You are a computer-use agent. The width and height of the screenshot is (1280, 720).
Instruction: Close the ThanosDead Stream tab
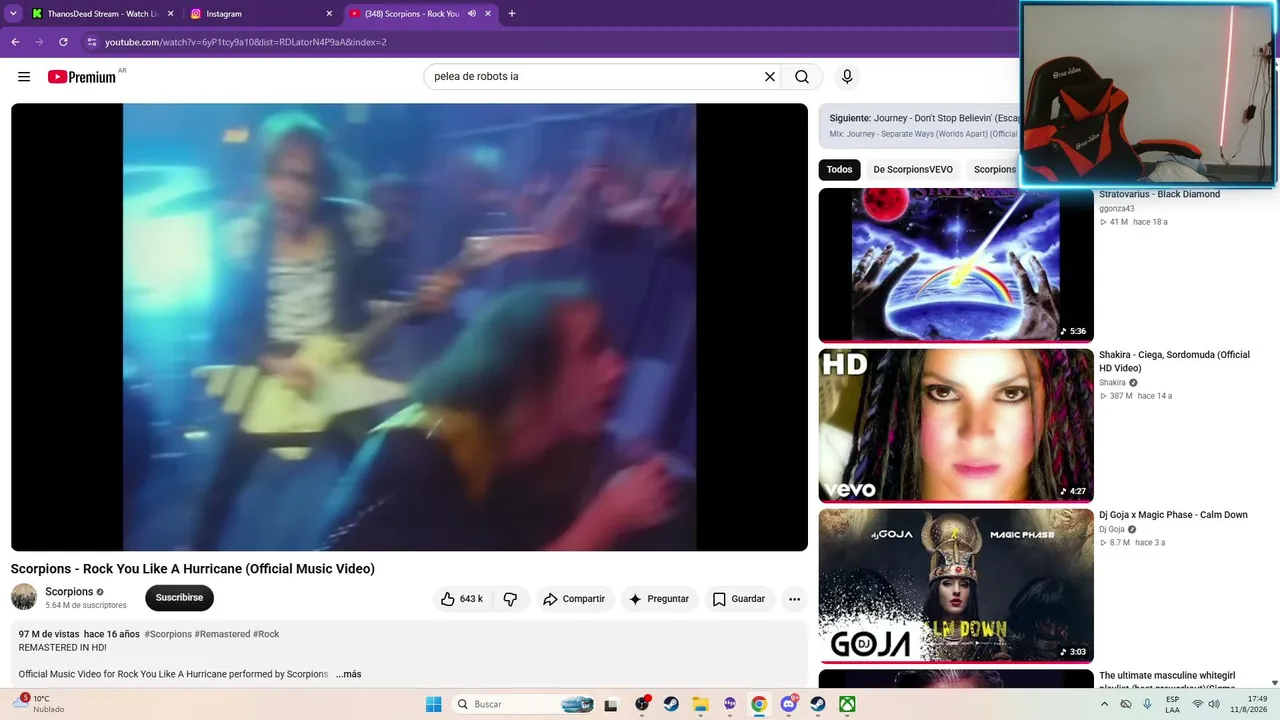point(170,14)
